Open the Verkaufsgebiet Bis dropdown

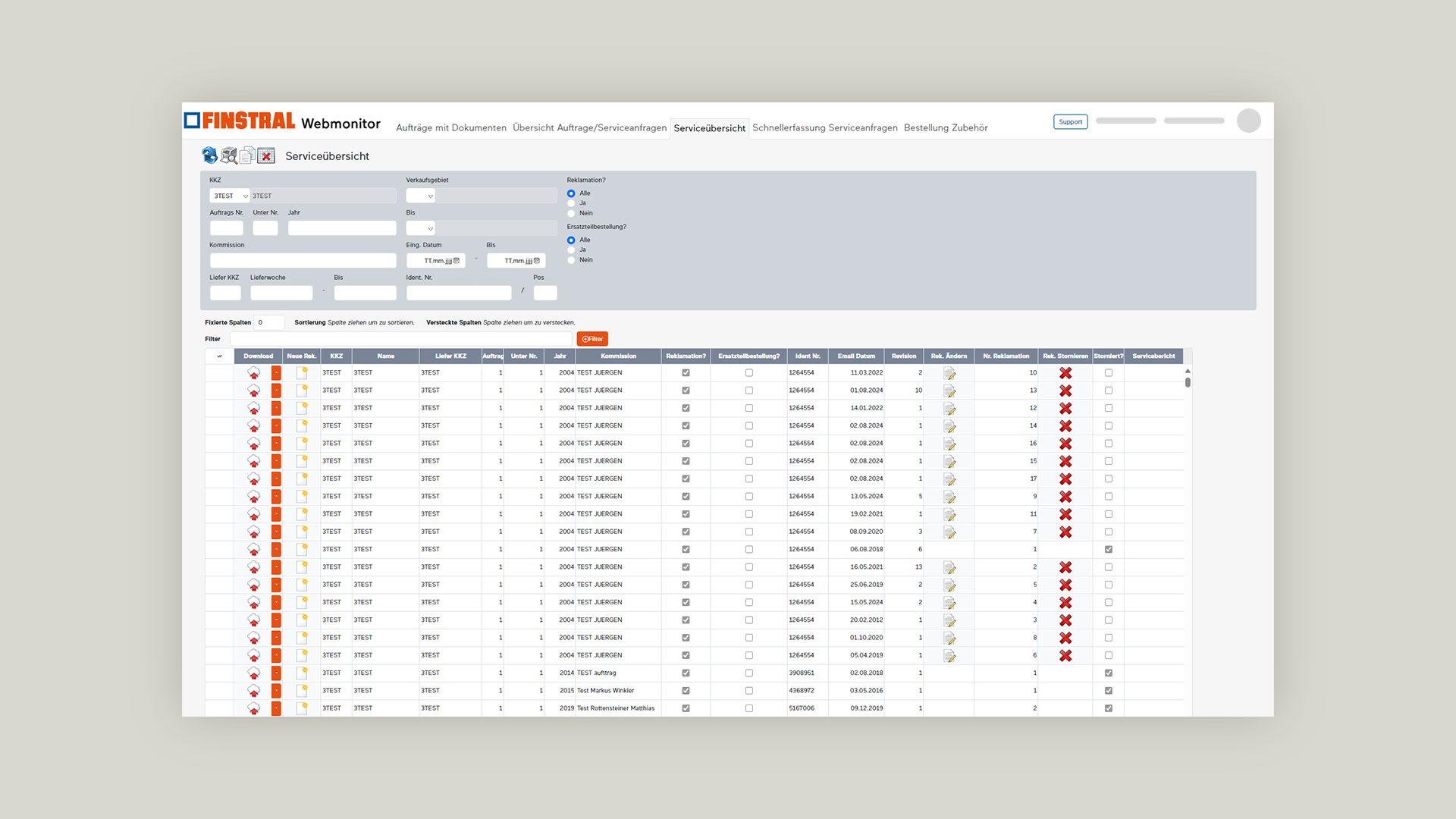(421, 228)
